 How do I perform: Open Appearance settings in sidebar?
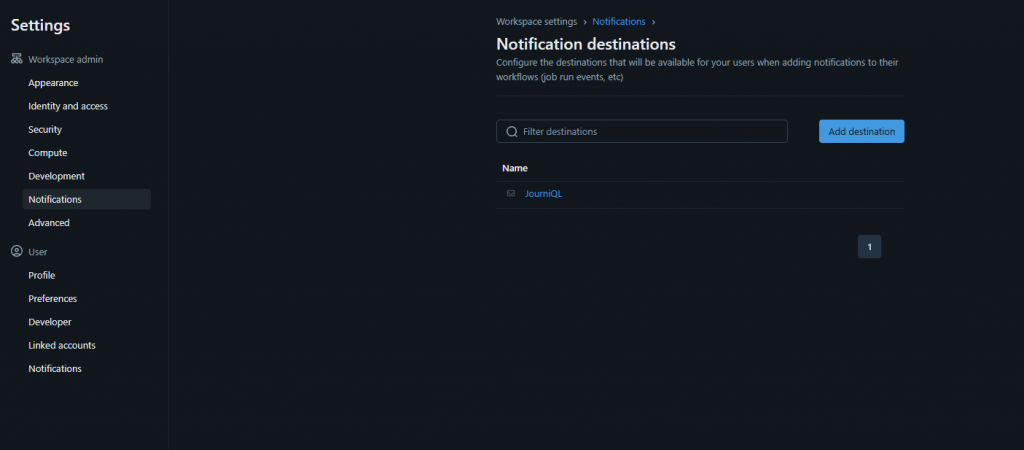53,83
